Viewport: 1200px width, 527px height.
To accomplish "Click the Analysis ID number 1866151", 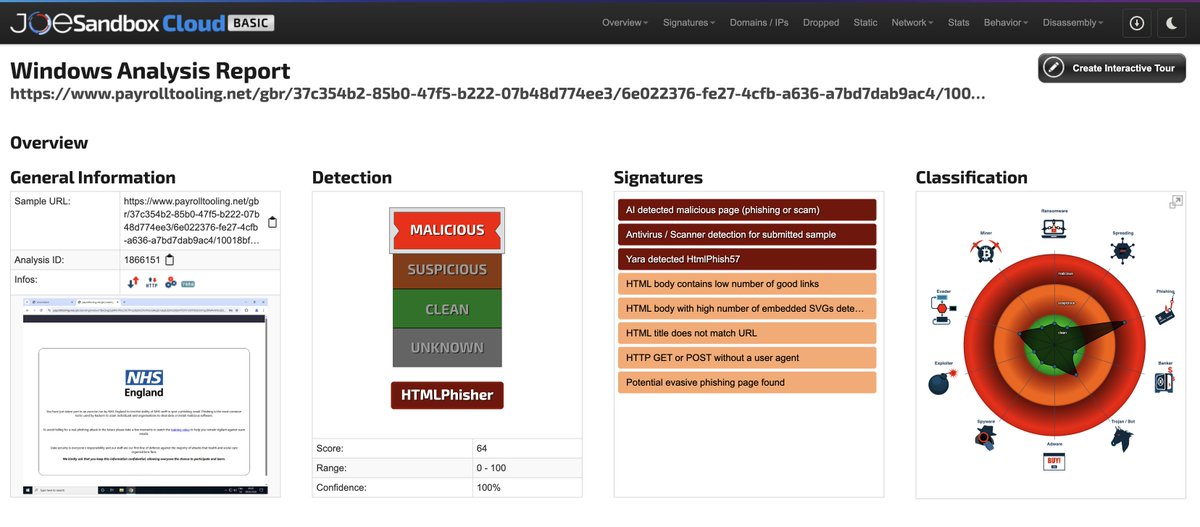I will (x=141, y=260).
